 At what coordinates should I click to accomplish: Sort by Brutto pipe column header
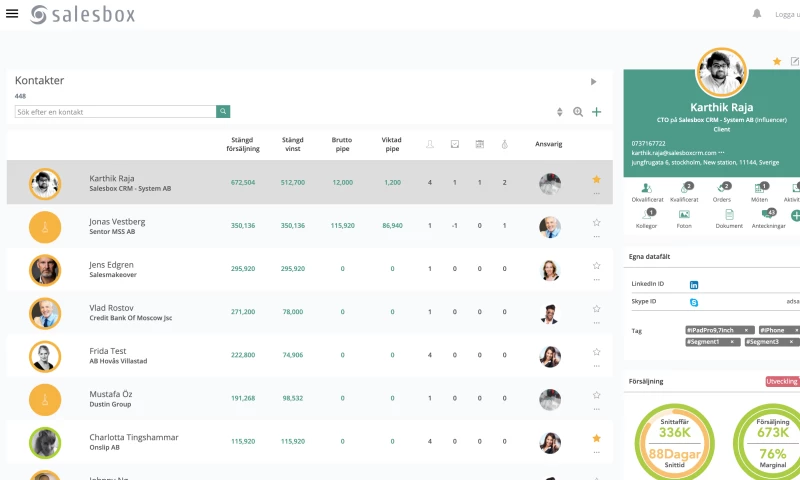coord(342,144)
